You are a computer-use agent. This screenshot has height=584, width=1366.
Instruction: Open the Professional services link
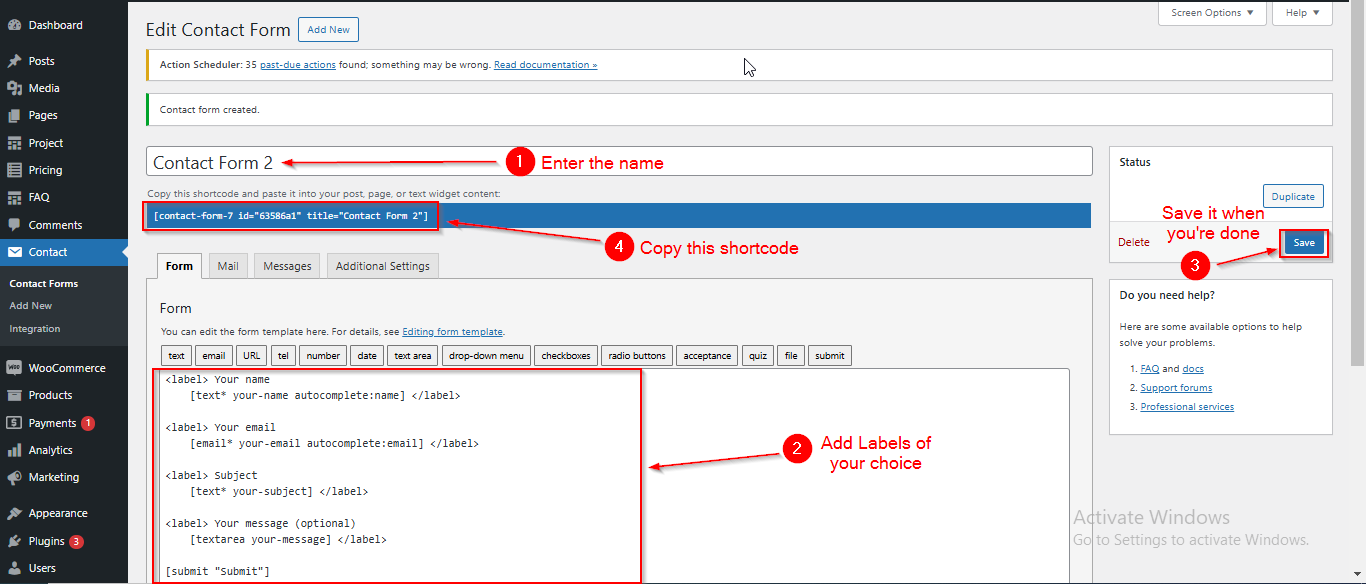[1187, 407]
